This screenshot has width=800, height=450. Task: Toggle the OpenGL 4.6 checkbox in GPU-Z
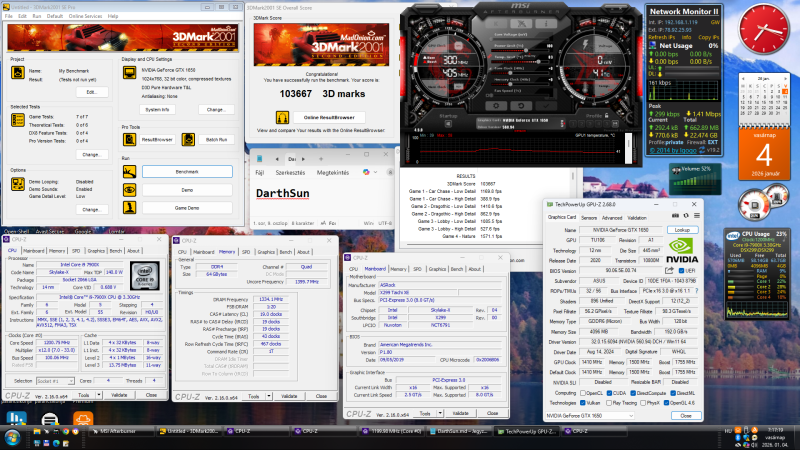pyautogui.click(x=666, y=403)
